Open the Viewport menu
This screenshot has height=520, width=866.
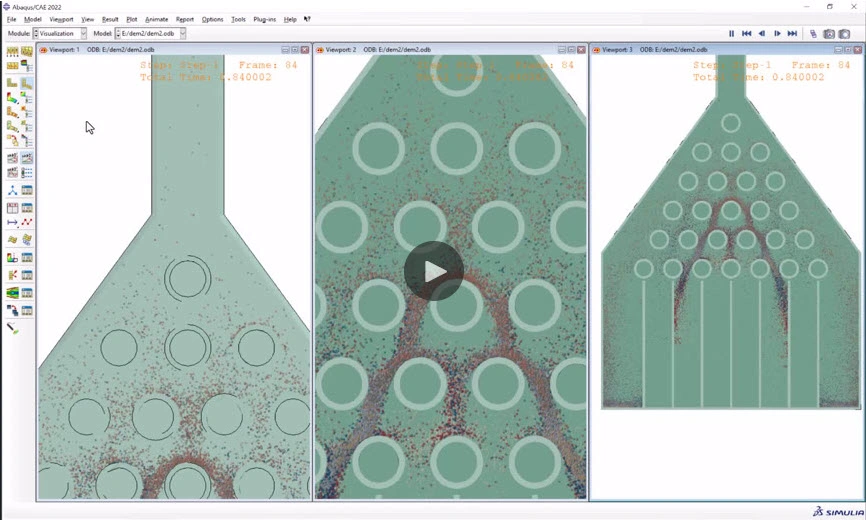pyautogui.click(x=61, y=19)
